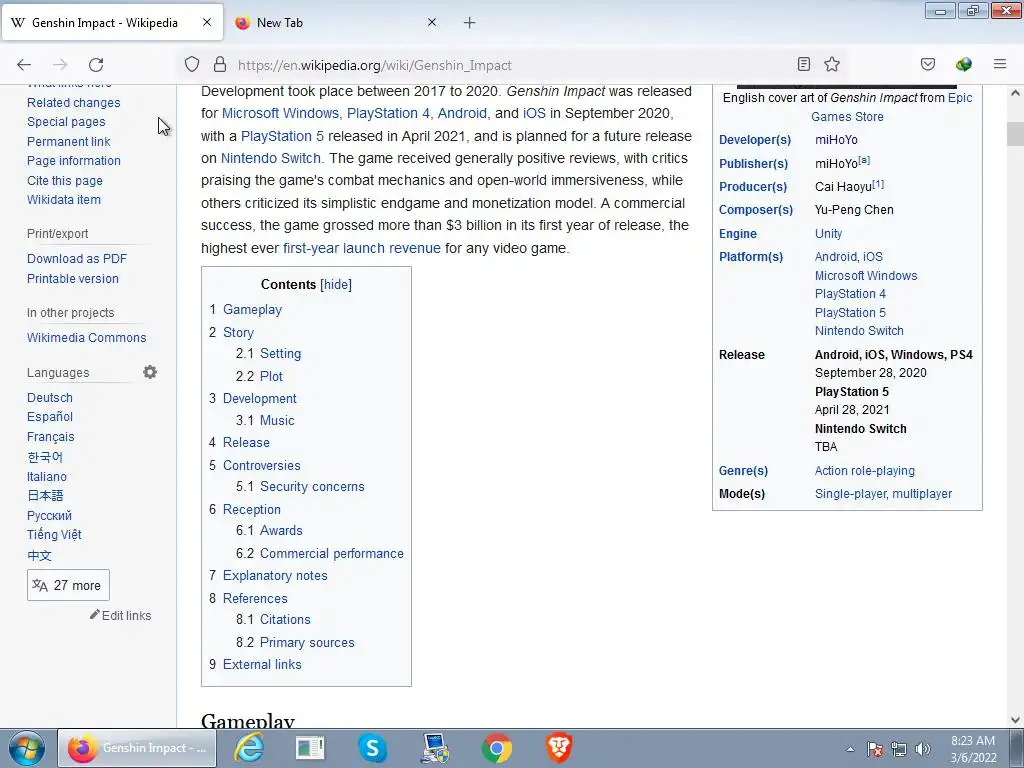
Task: Launch Internet Explorer from taskbar
Action: (x=249, y=748)
